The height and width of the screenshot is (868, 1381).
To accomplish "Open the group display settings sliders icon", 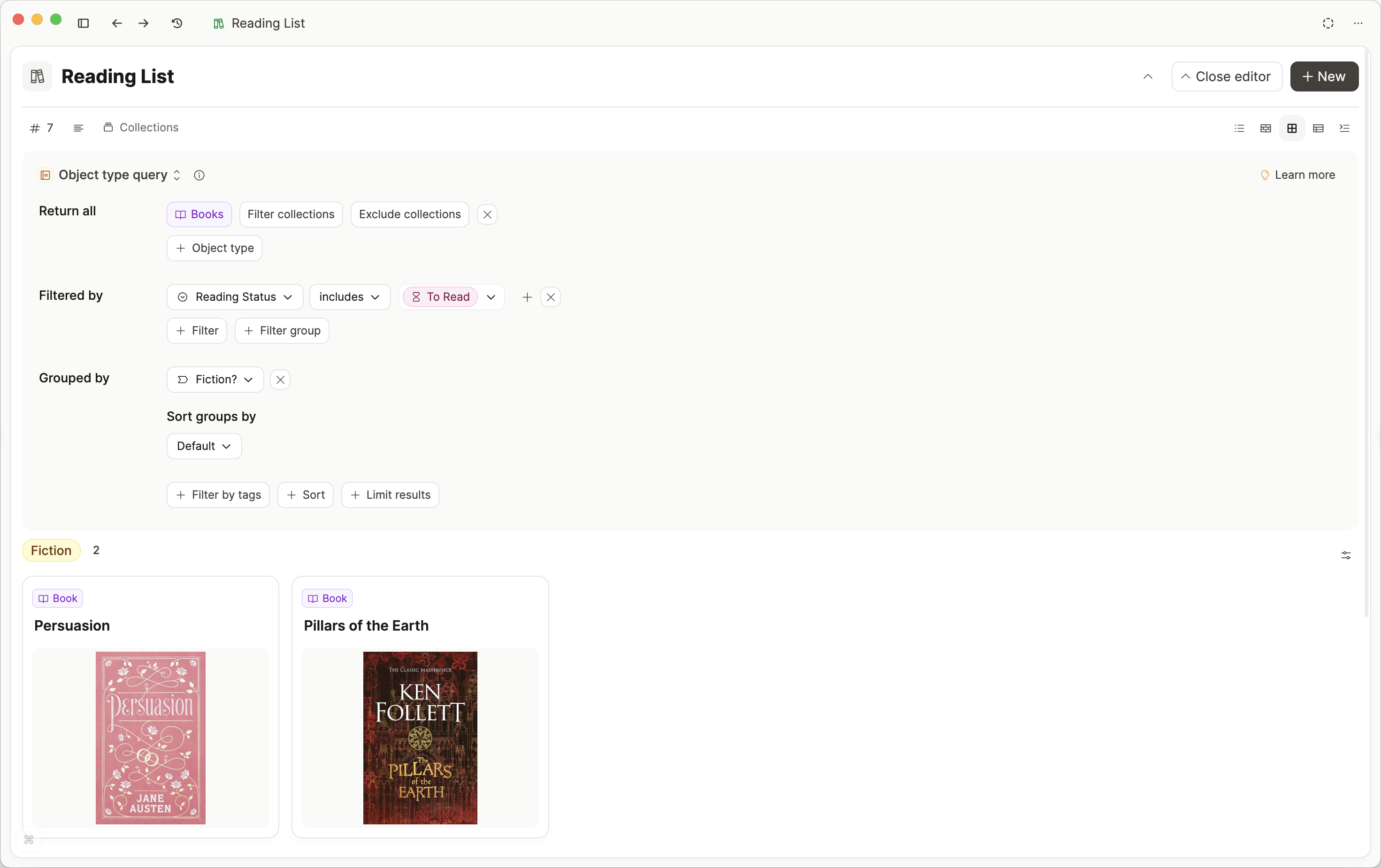I will click(1345, 555).
